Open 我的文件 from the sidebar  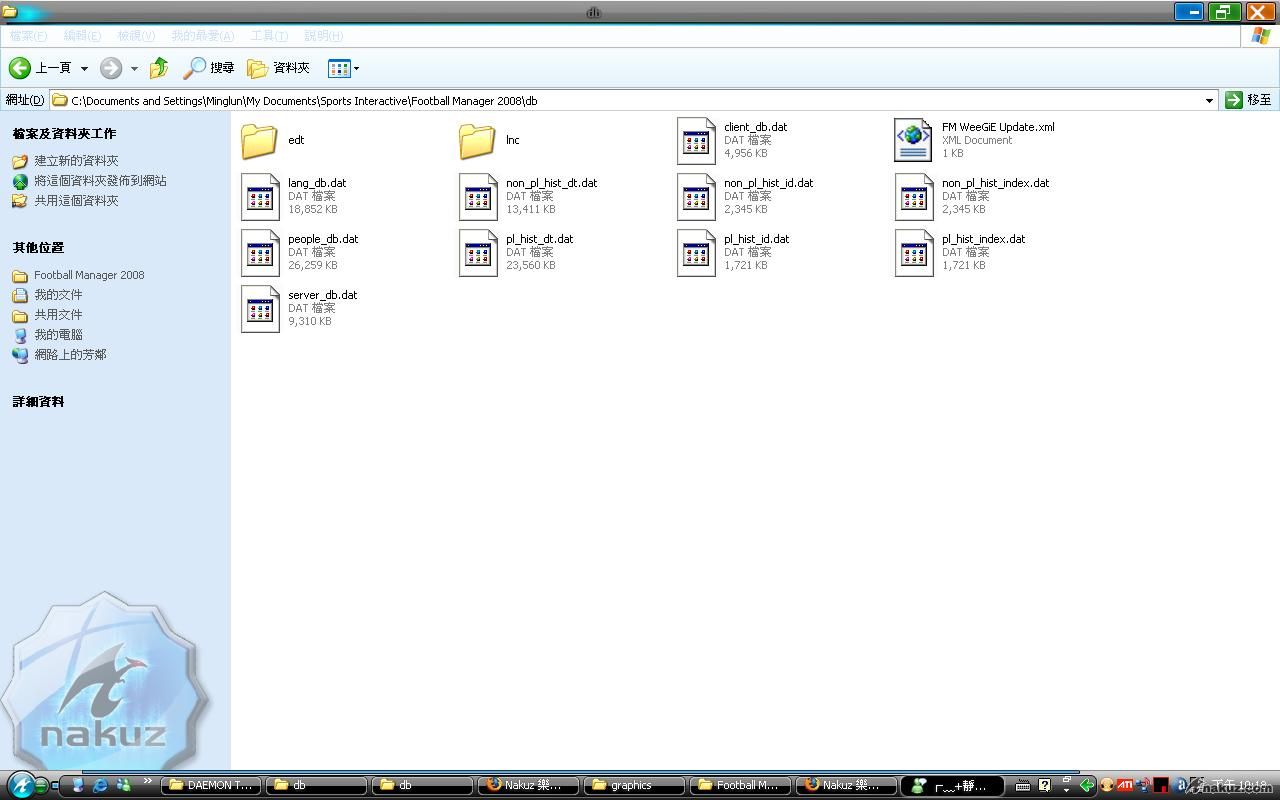click(x=58, y=295)
